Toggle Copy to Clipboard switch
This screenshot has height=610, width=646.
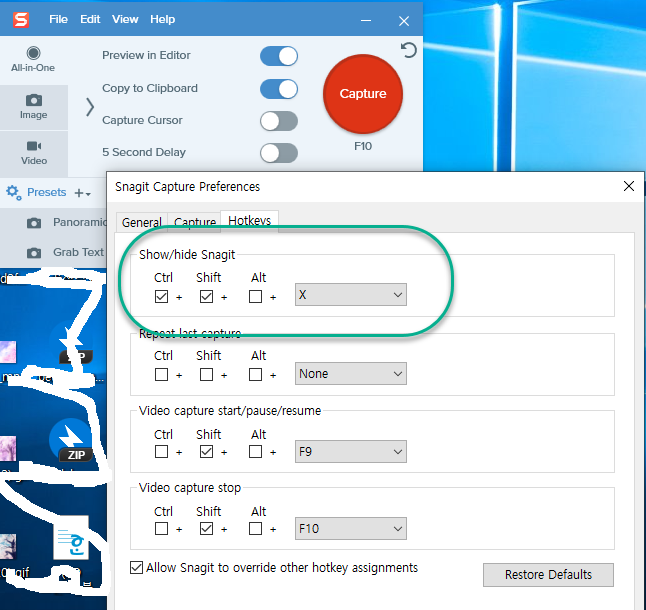tap(279, 89)
